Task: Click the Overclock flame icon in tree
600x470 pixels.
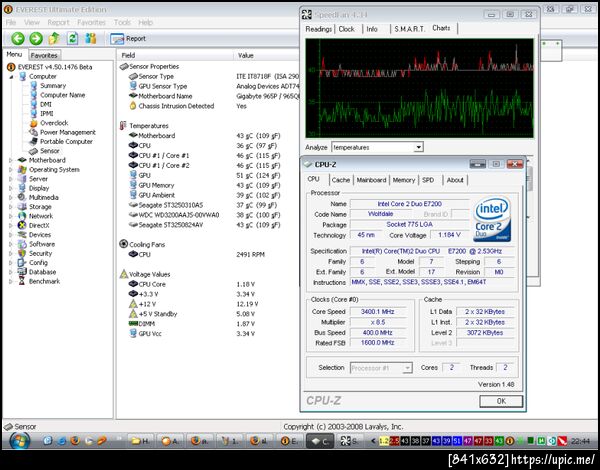Action: [x=34, y=123]
